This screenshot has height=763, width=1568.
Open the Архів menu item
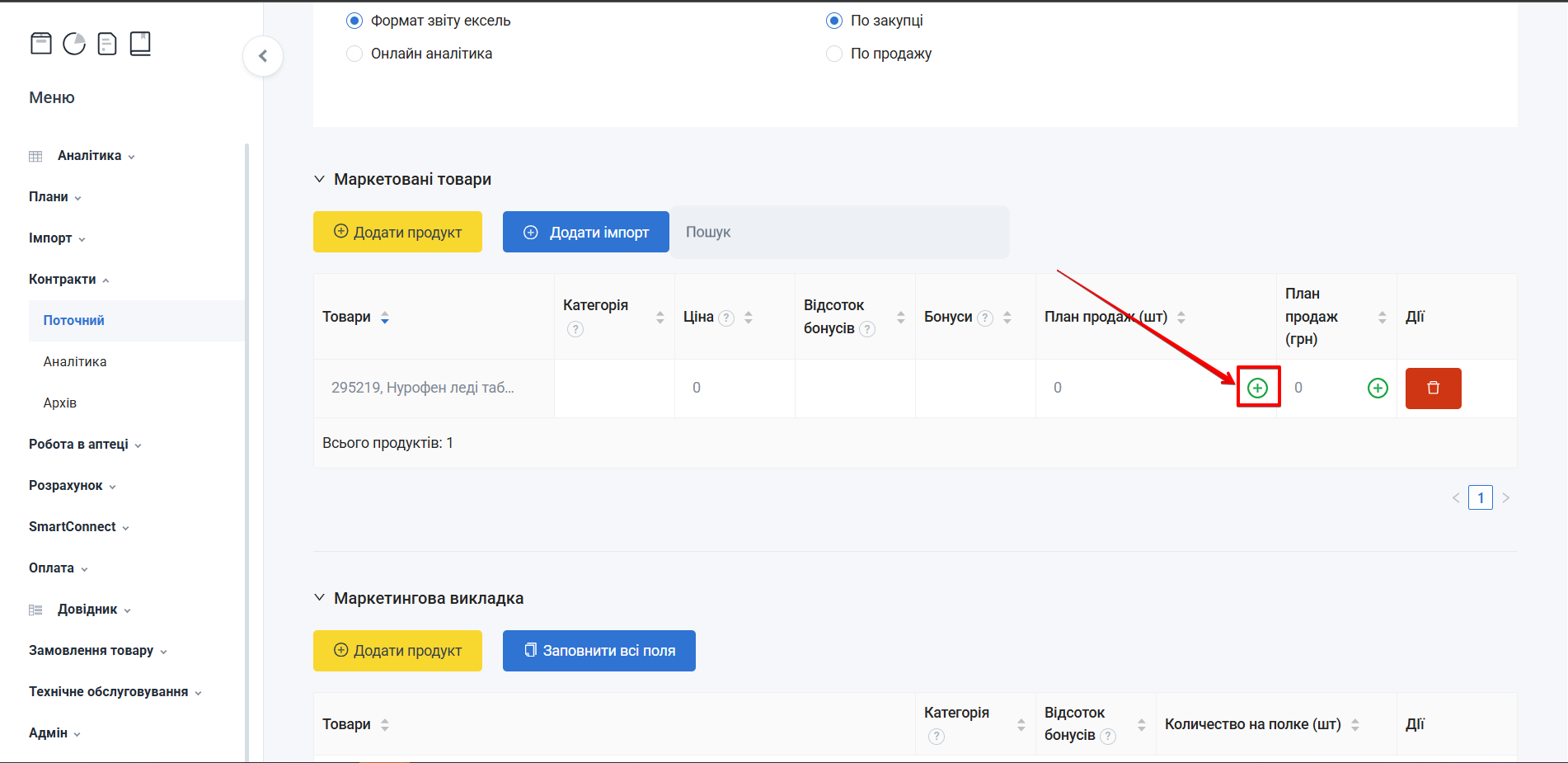click(x=60, y=403)
